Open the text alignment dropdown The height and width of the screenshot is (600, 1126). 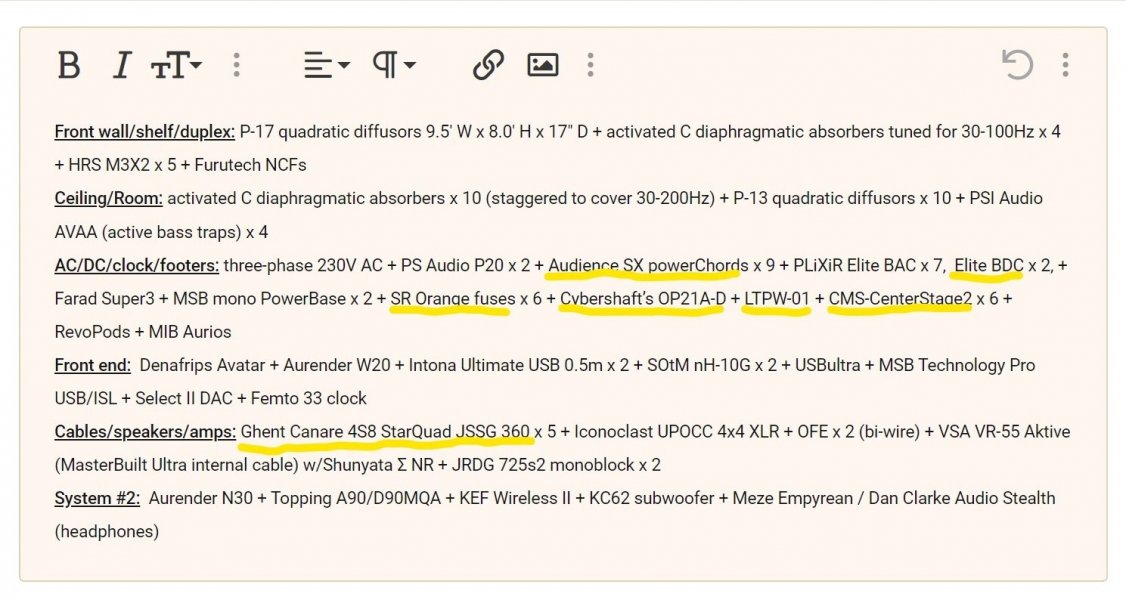pos(327,66)
